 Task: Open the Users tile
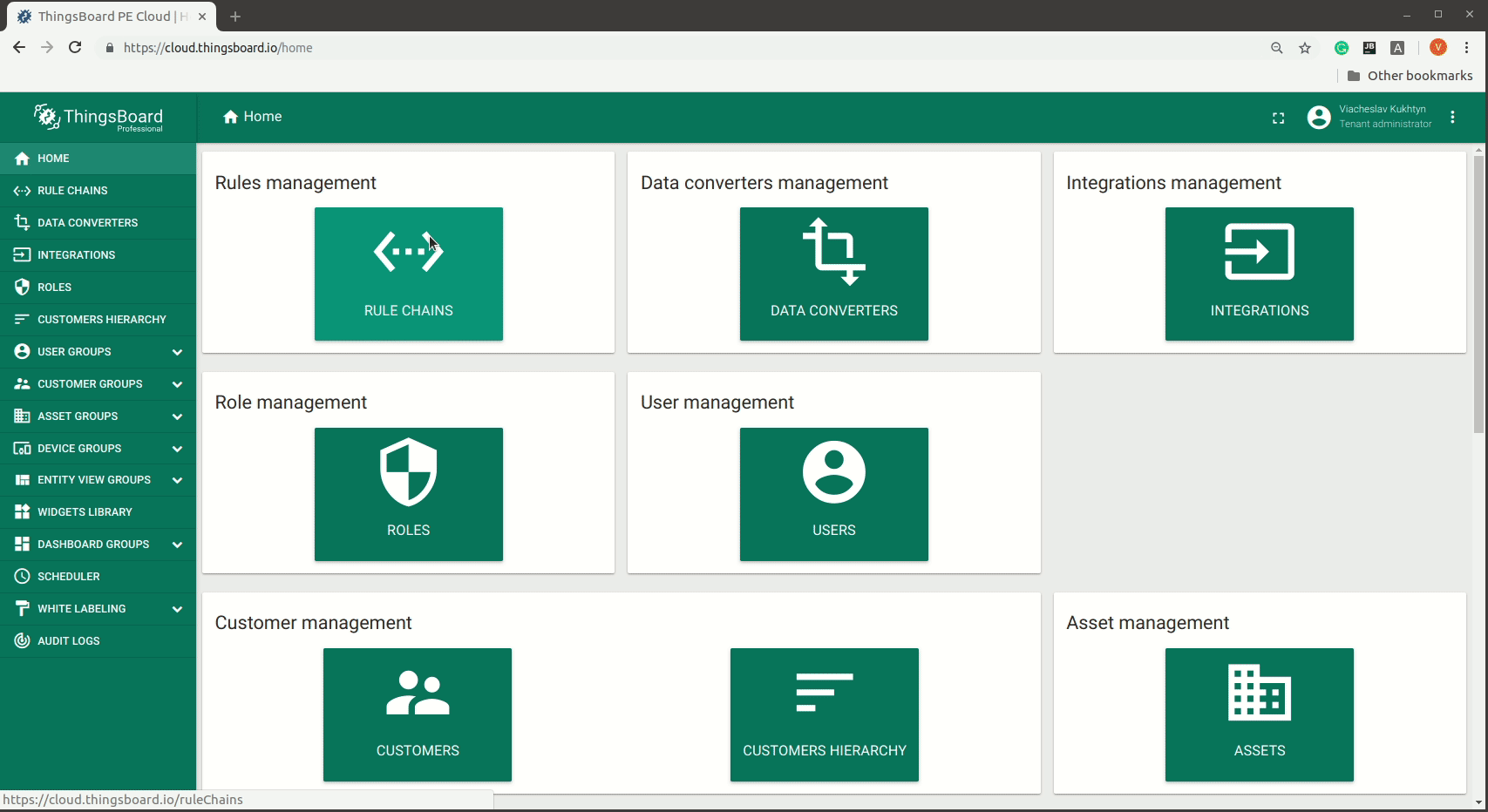(833, 494)
